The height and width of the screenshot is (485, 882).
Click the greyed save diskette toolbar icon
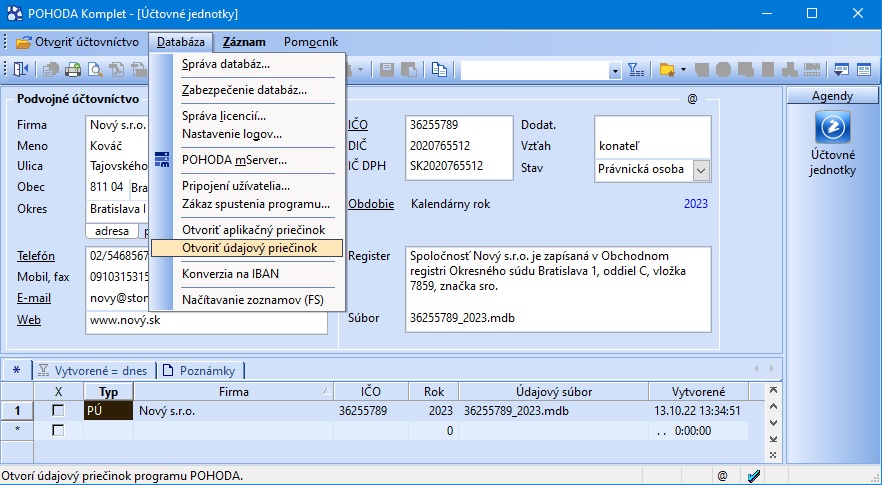pyautogui.click(x=386, y=70)
